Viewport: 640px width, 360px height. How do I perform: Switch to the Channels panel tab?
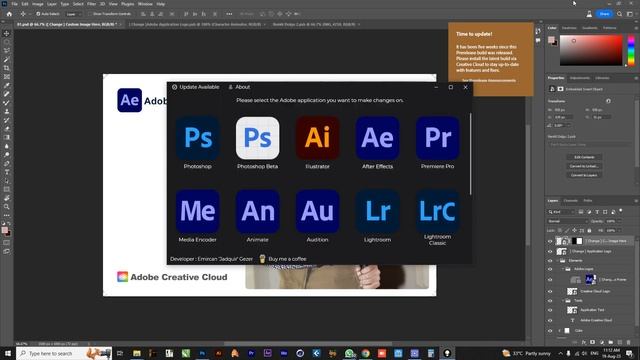[x=571, y=201]
